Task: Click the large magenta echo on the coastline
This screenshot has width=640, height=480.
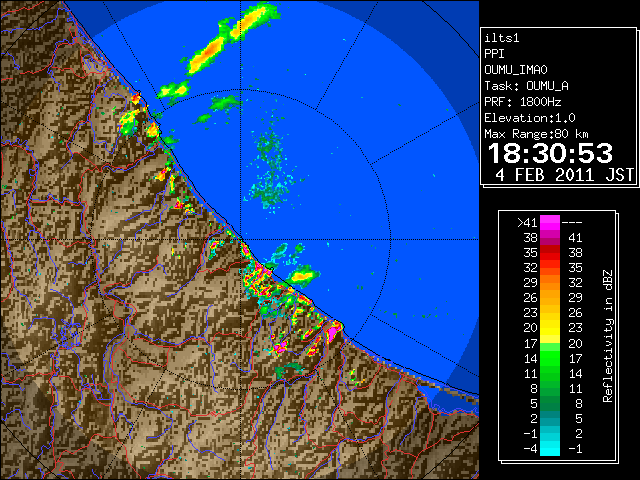Action: tap(333, 331)
